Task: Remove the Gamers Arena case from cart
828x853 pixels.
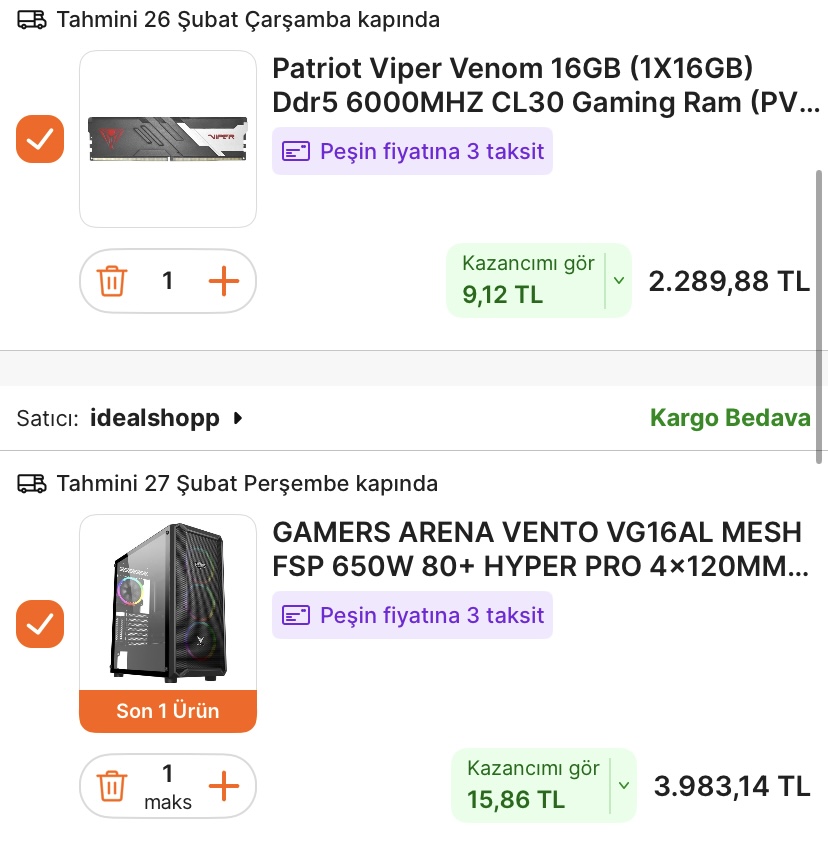Action: [112, 786]
